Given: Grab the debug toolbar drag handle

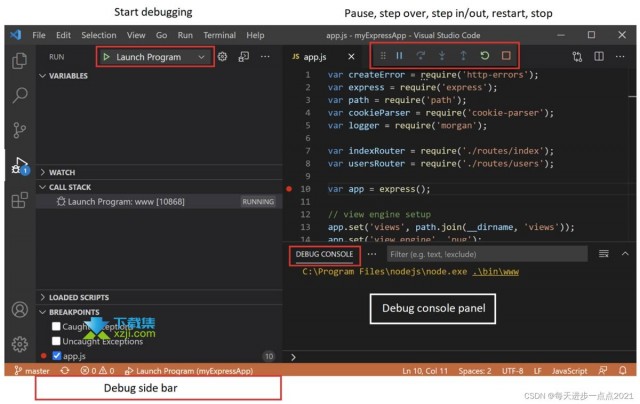Looking at the screenshot, I should (x=383, y=55).
